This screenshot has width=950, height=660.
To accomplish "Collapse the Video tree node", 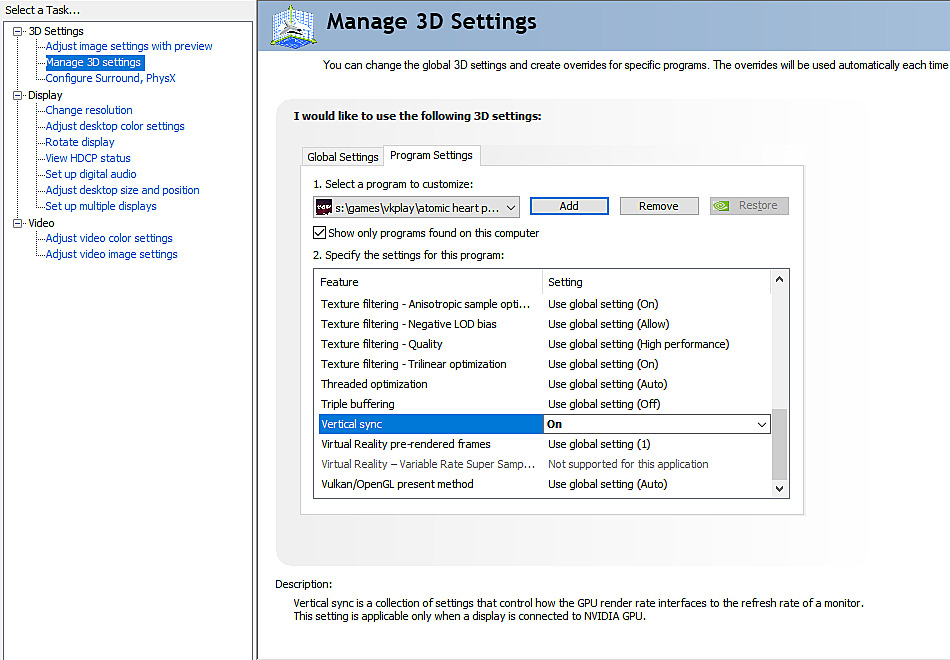I will pos(18,223).
